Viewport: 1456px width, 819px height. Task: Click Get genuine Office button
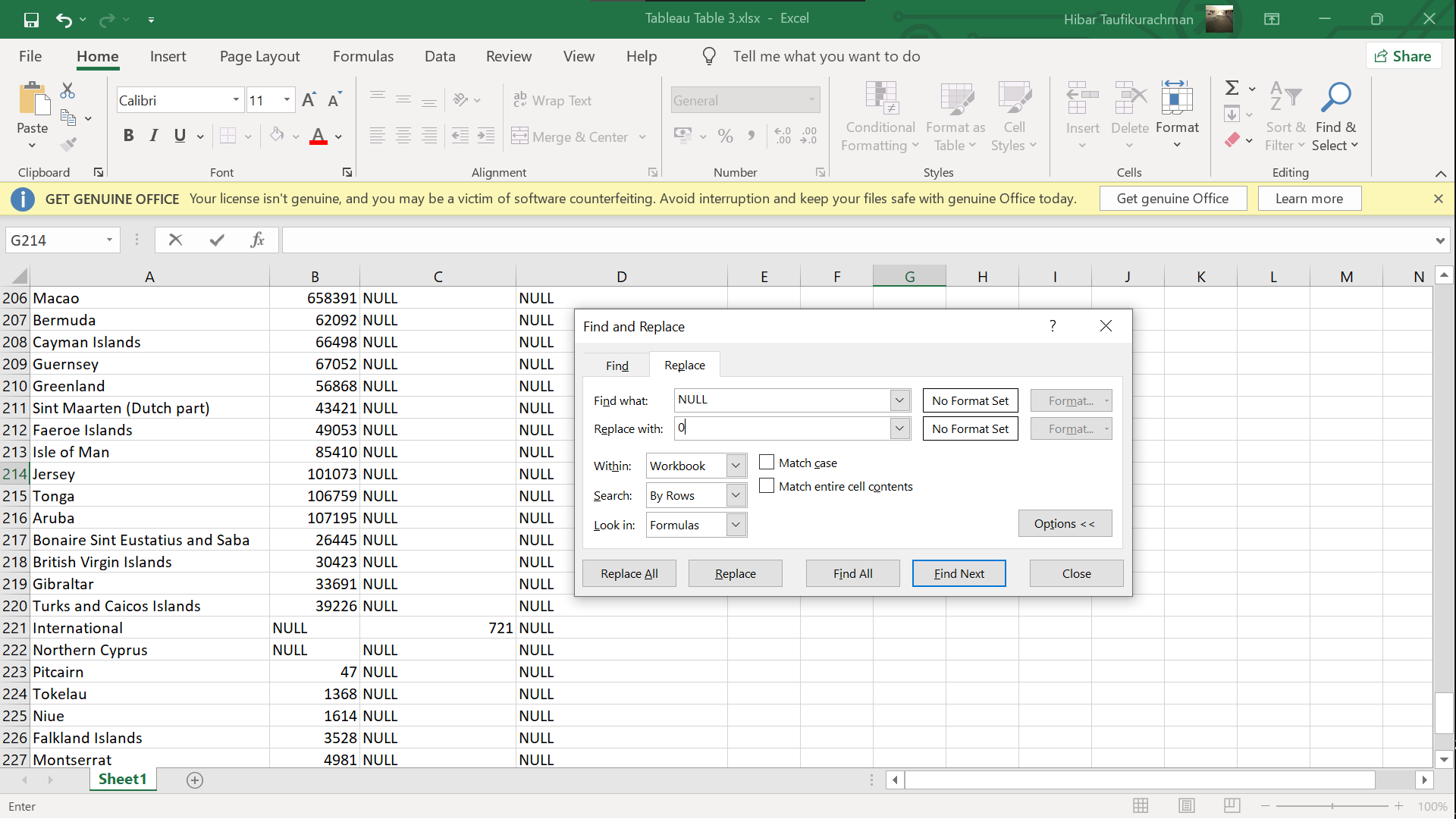point(1172,199)
